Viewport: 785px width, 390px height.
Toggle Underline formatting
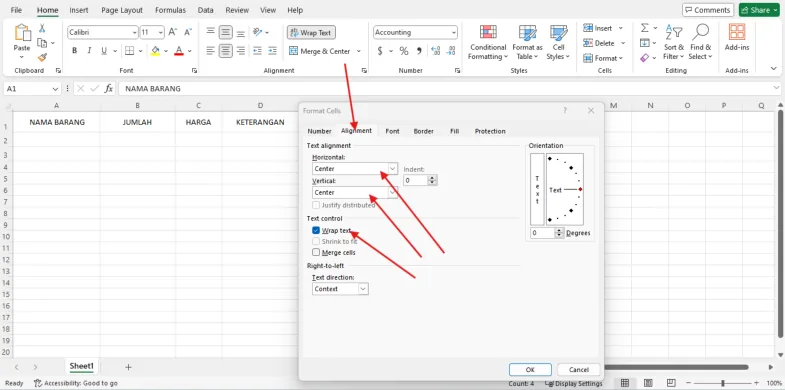point(104,51)
